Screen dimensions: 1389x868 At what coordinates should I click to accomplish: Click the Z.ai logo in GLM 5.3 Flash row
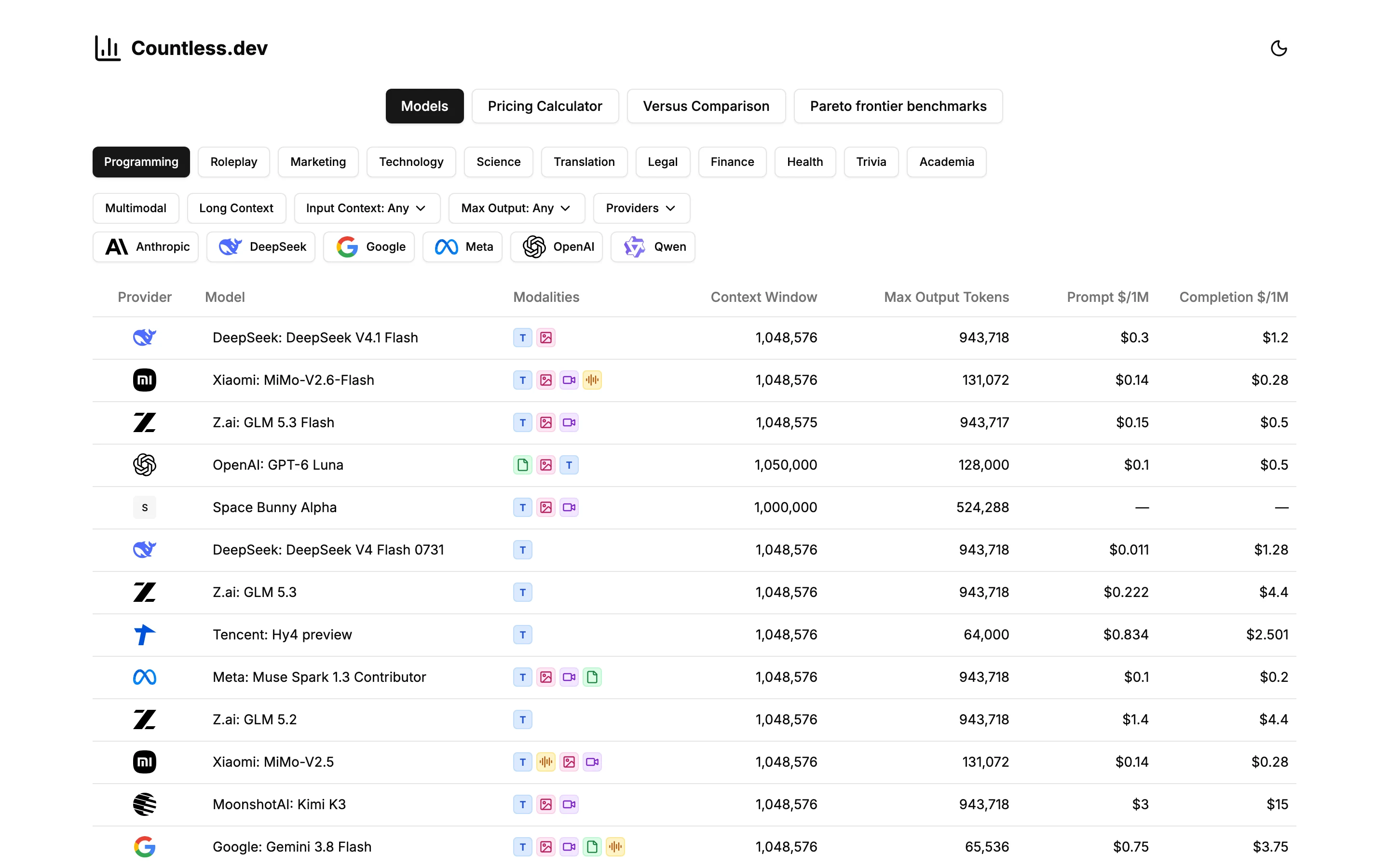click(x=145, y=422)
